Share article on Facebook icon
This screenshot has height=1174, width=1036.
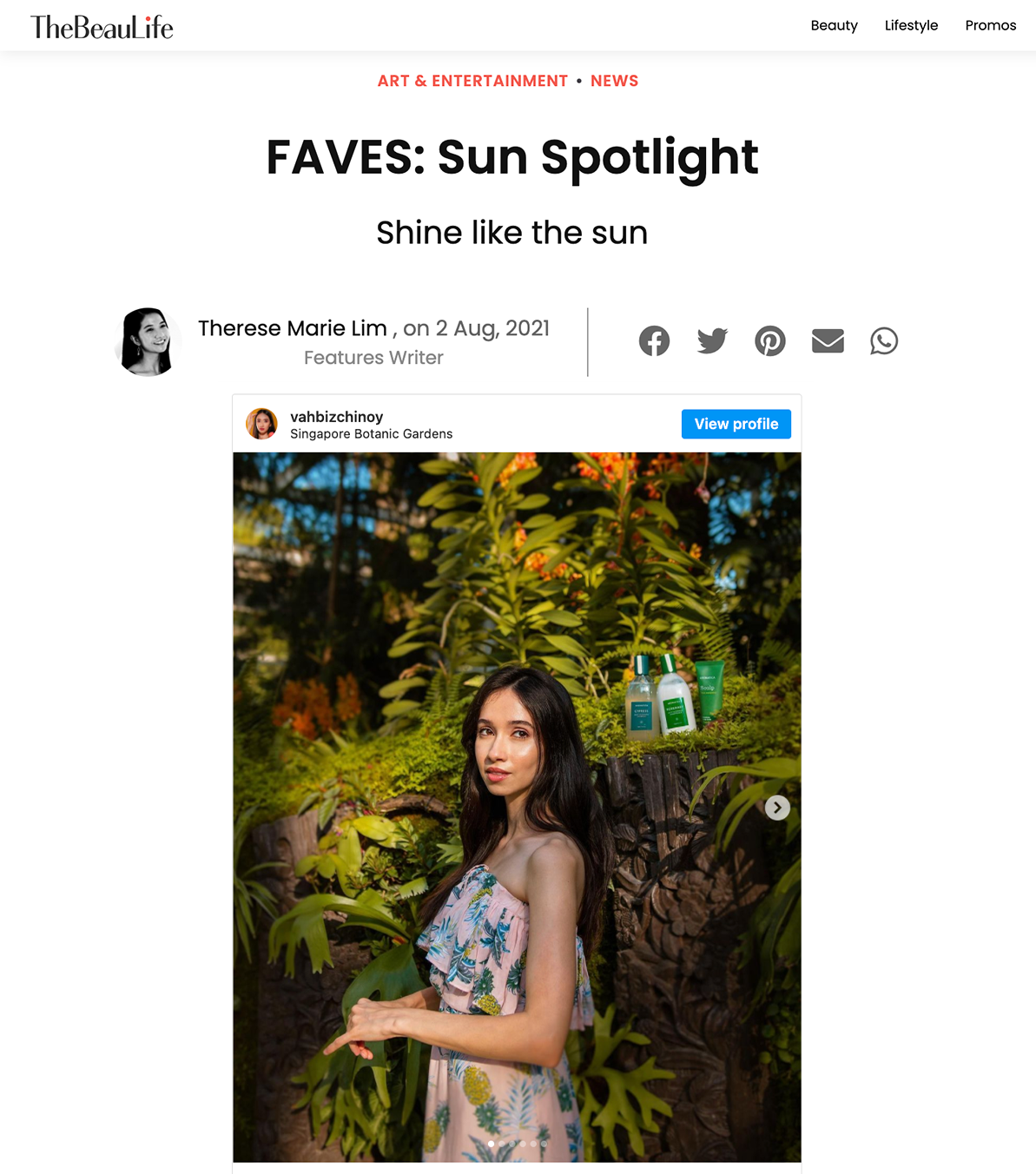click(x=654, y=341)
